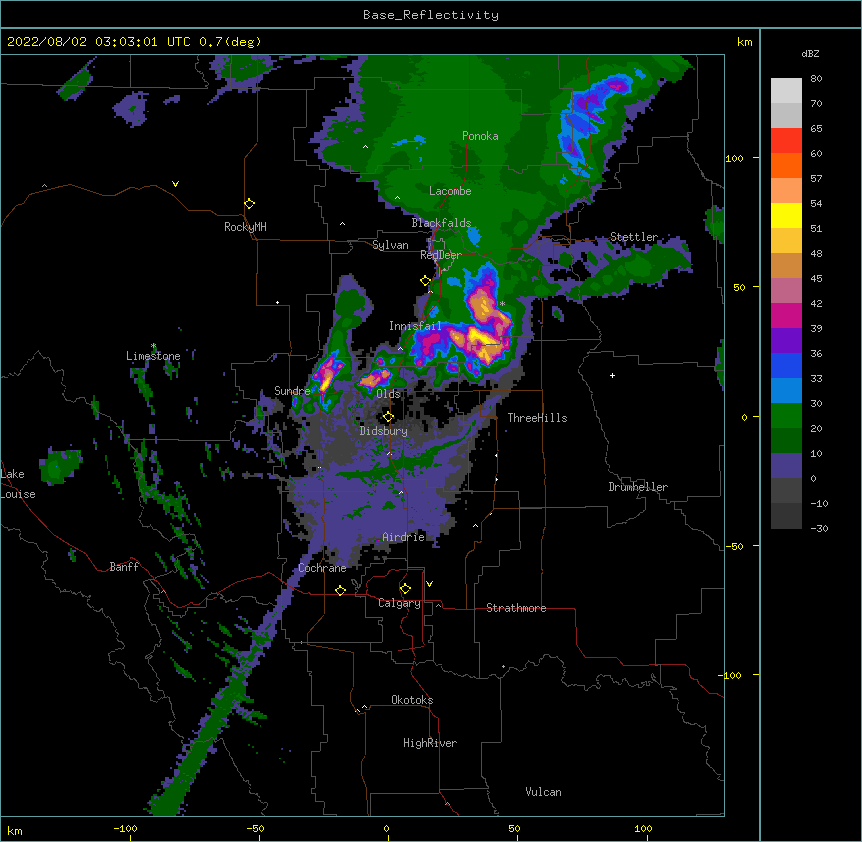
Task: Click the Calgary city label
Action: coord(400,603)
